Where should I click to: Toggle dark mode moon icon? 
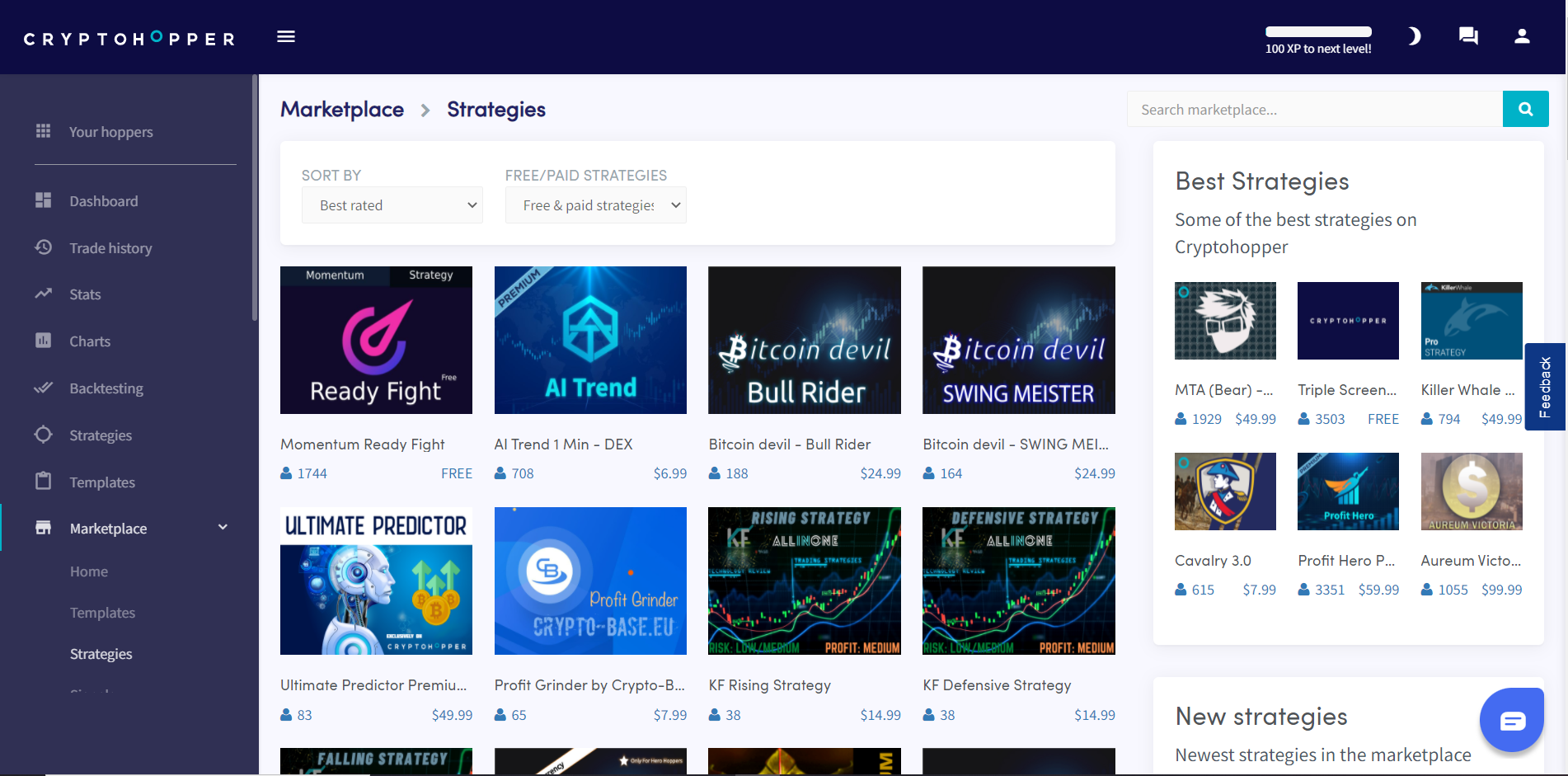click(x=1414, y=36)
